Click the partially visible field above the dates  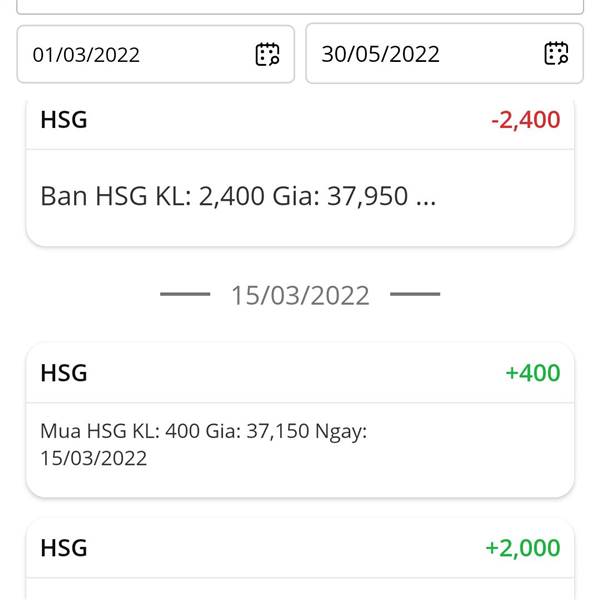pyautogui.click(x=300, y=7)
